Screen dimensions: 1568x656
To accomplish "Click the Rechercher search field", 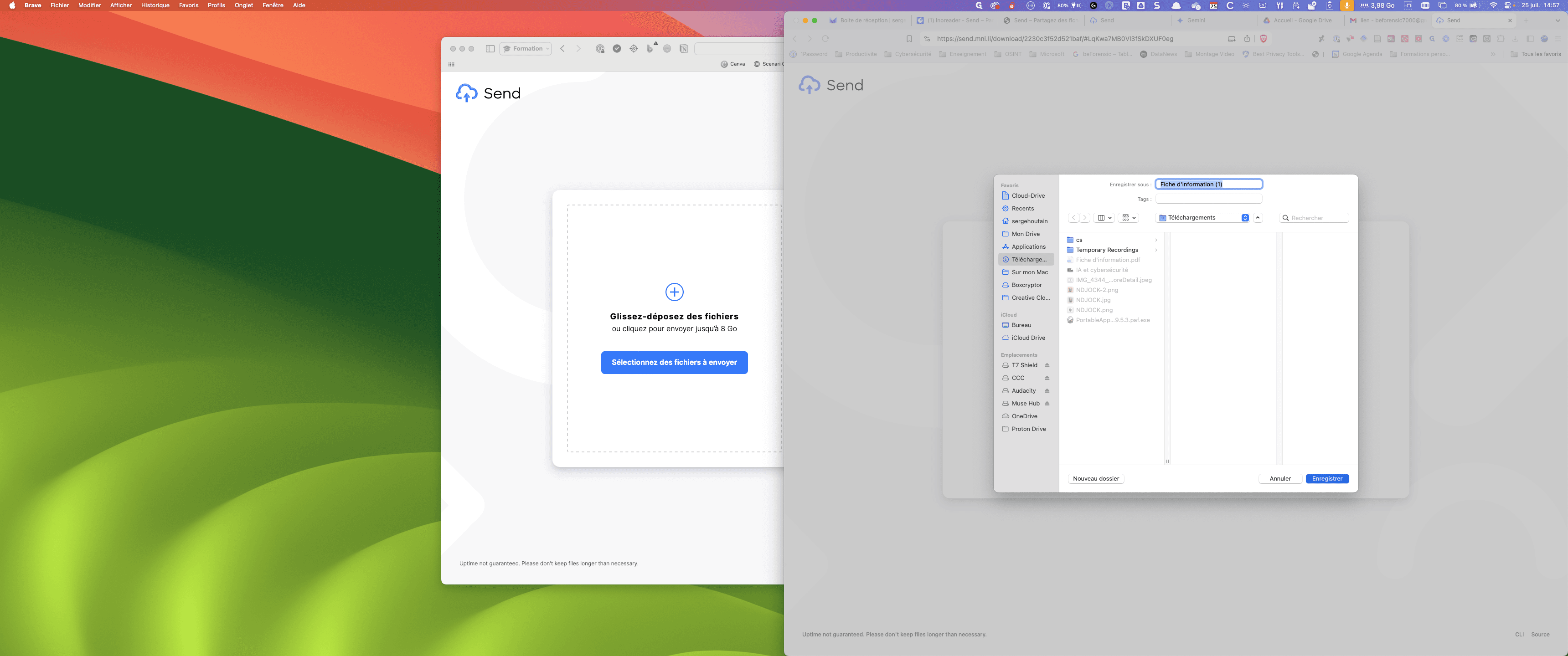I will pyautogui.click(x=1314, y=218).
